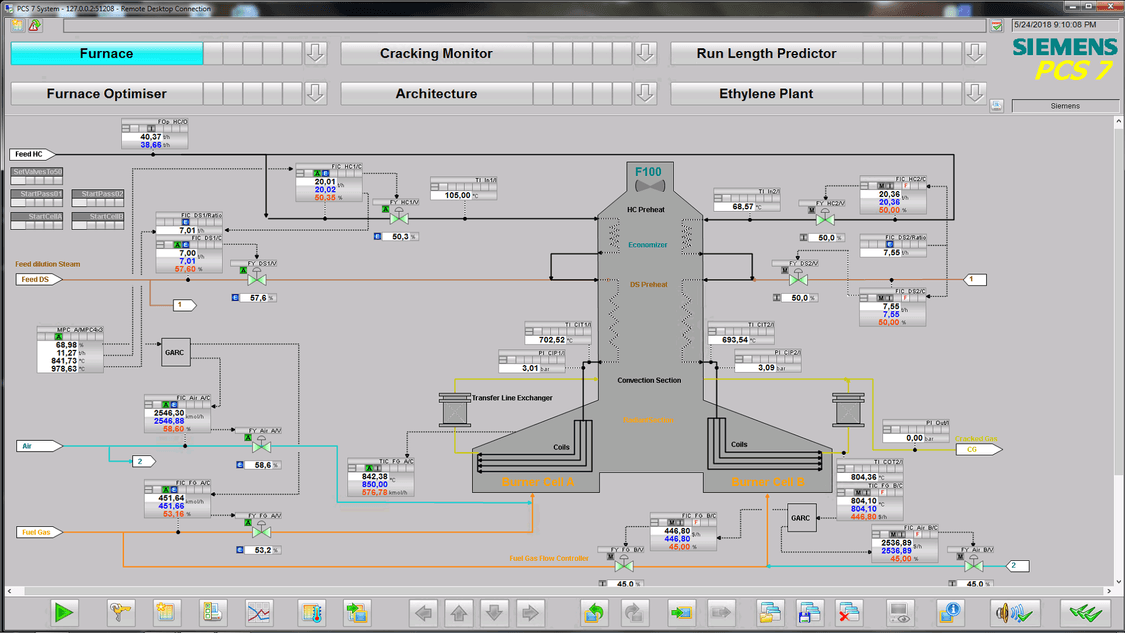This screenshot has width=1125, height=633.
Task: Click the horn alarm acknowledge icon
Action: point(1014,612)
